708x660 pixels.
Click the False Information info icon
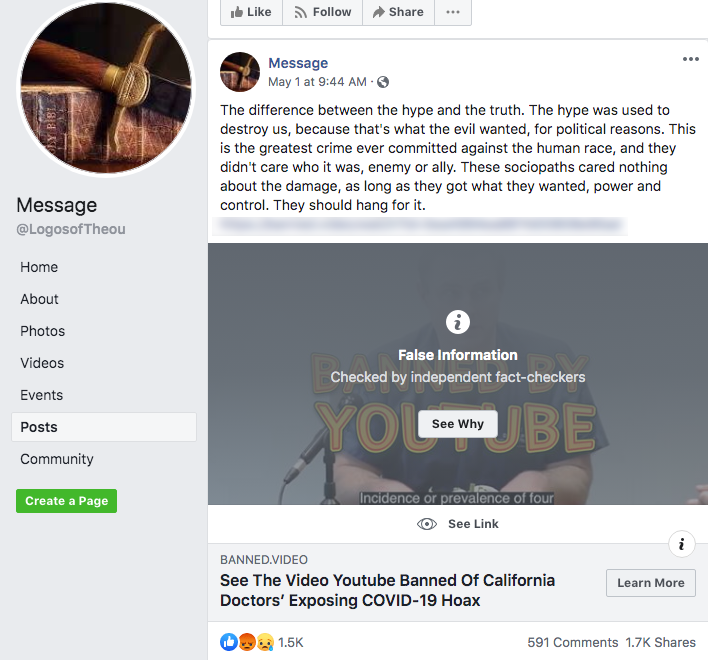pyautogui.click(x=458, y=322)
